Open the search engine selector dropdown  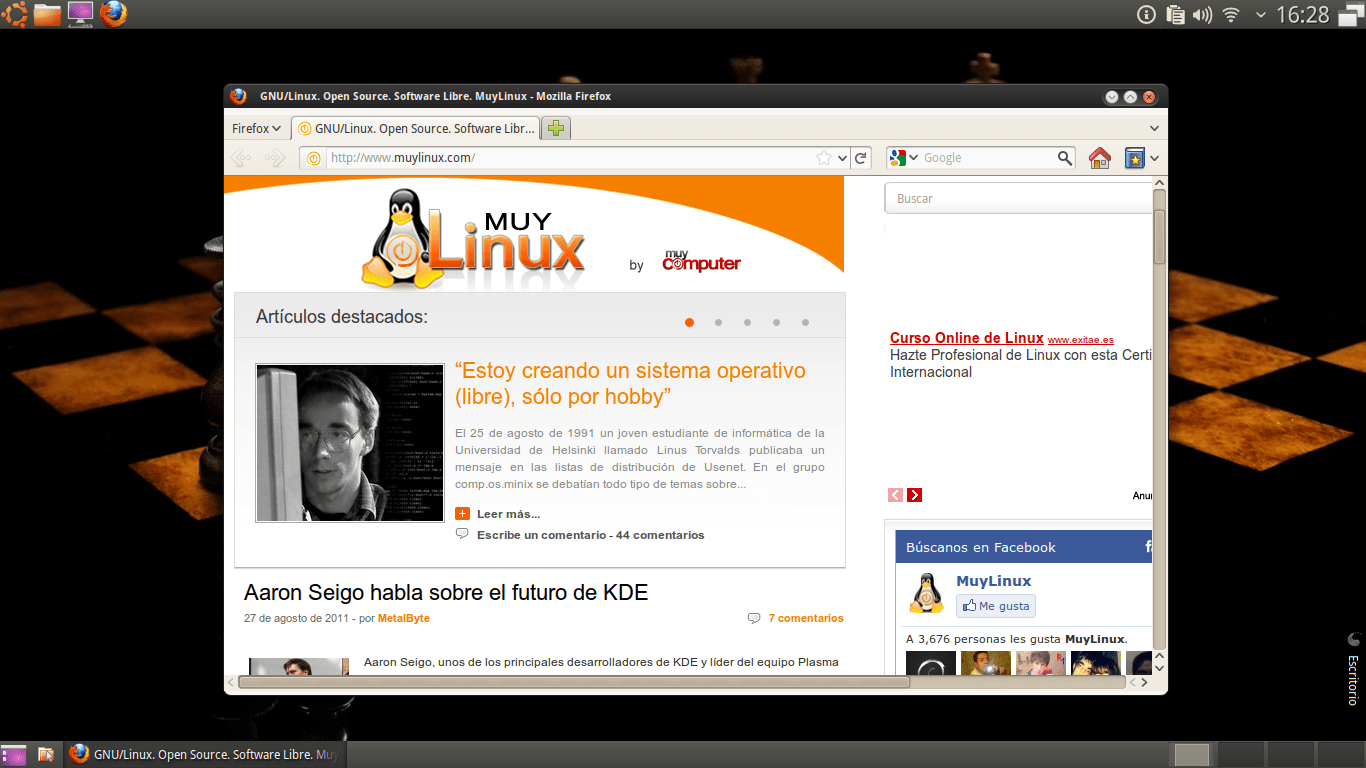coord(903,158)
